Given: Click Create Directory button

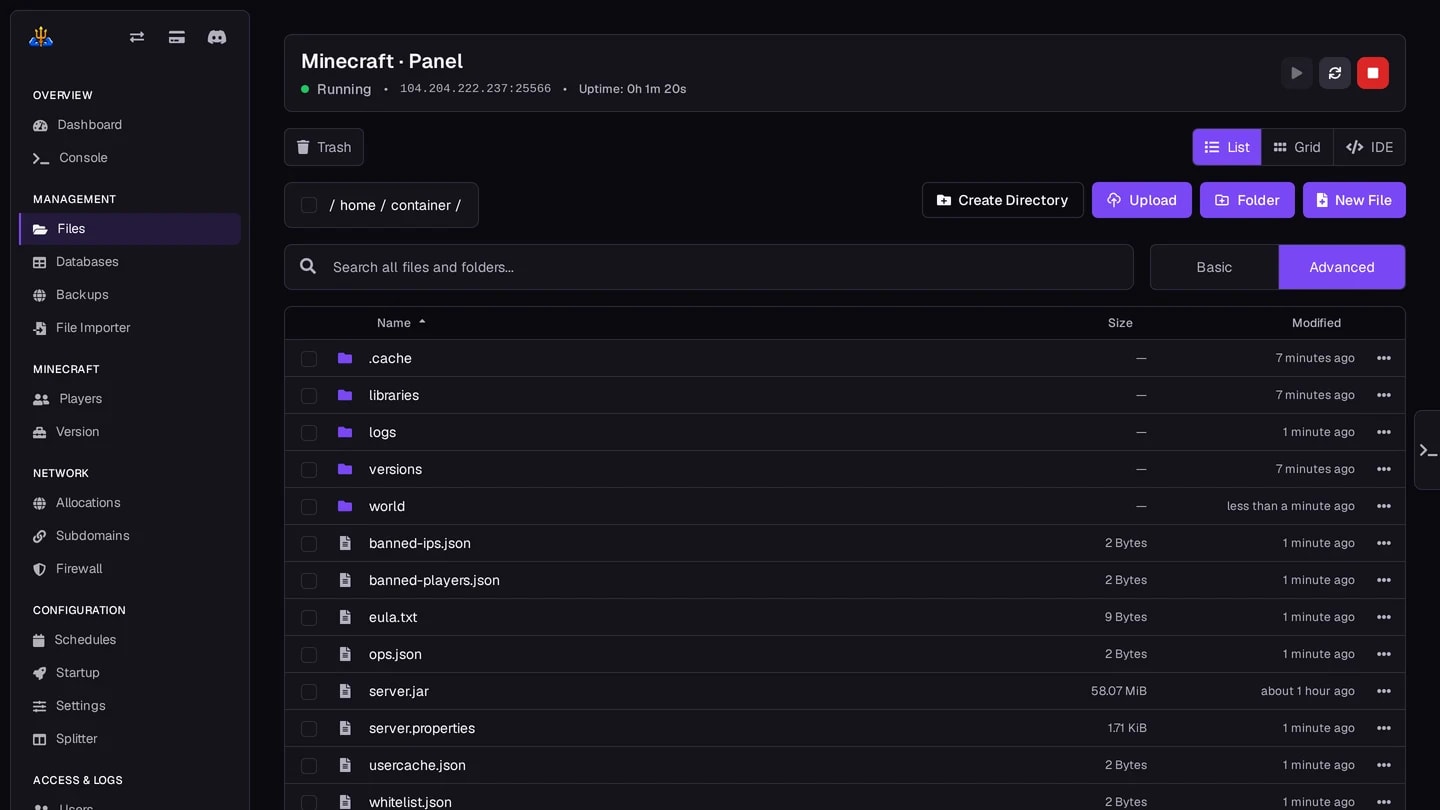Looking at the screenshot, I should [x=1002, y=200].
